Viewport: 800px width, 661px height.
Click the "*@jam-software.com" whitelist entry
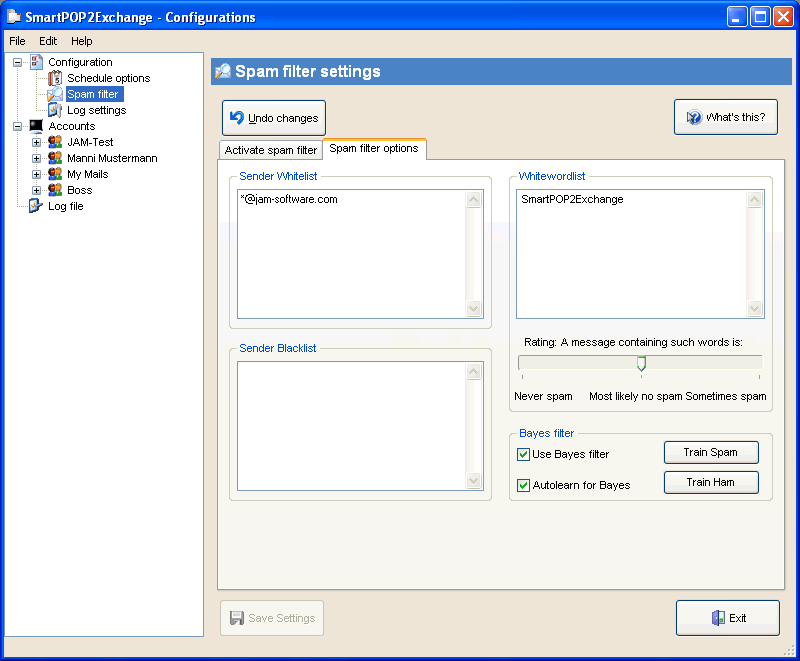(289, 199)
